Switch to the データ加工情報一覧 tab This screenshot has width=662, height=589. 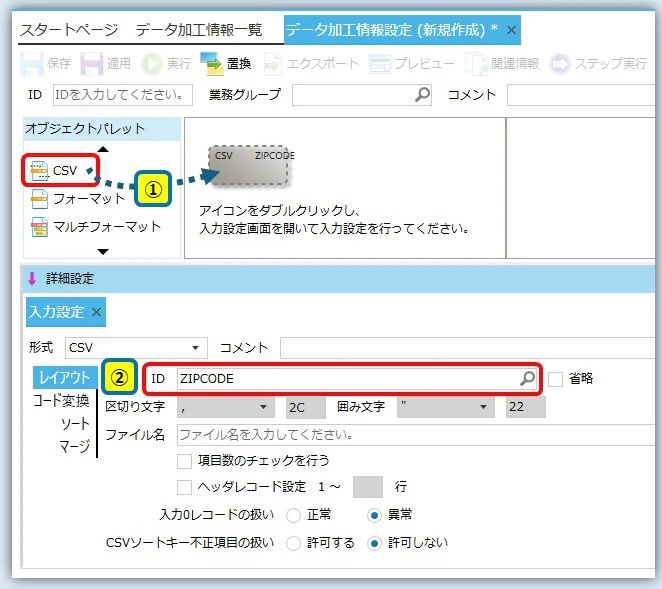coord(199,30)
